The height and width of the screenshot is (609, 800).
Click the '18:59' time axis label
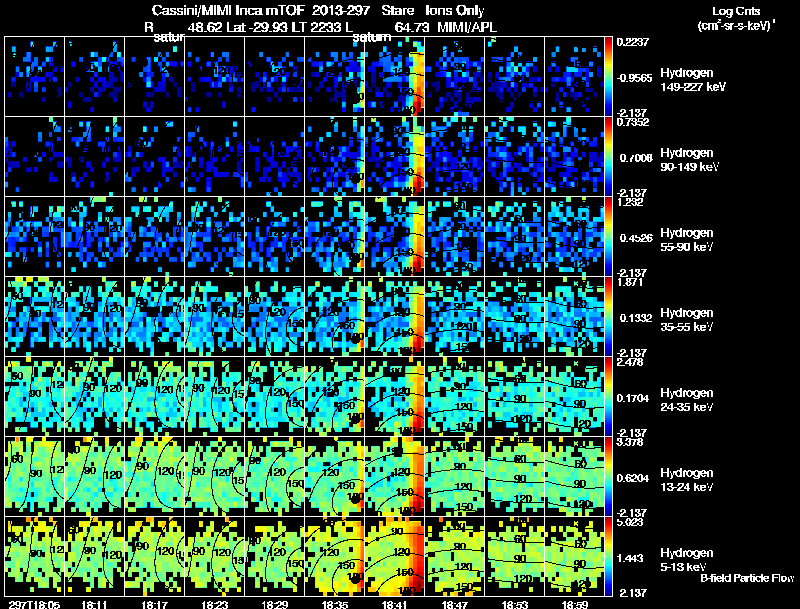click(x=575, y=604)
